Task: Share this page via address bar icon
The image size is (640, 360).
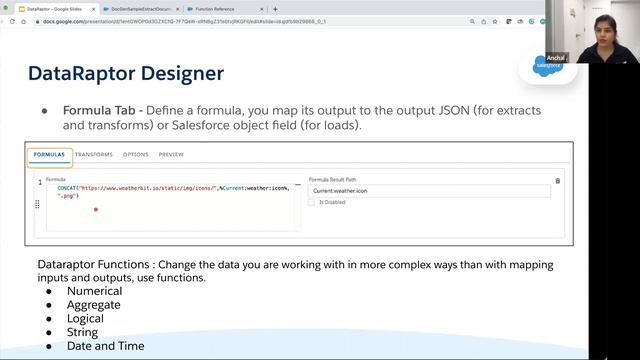Action: [484, 21]
